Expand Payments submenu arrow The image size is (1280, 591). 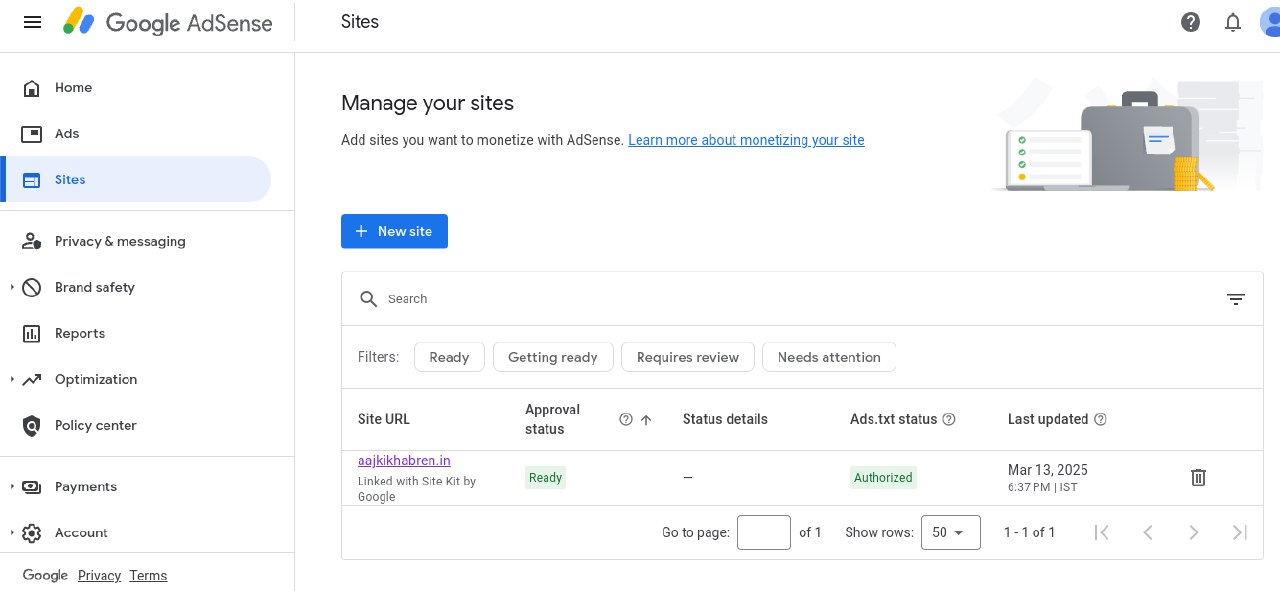point(12,487)
